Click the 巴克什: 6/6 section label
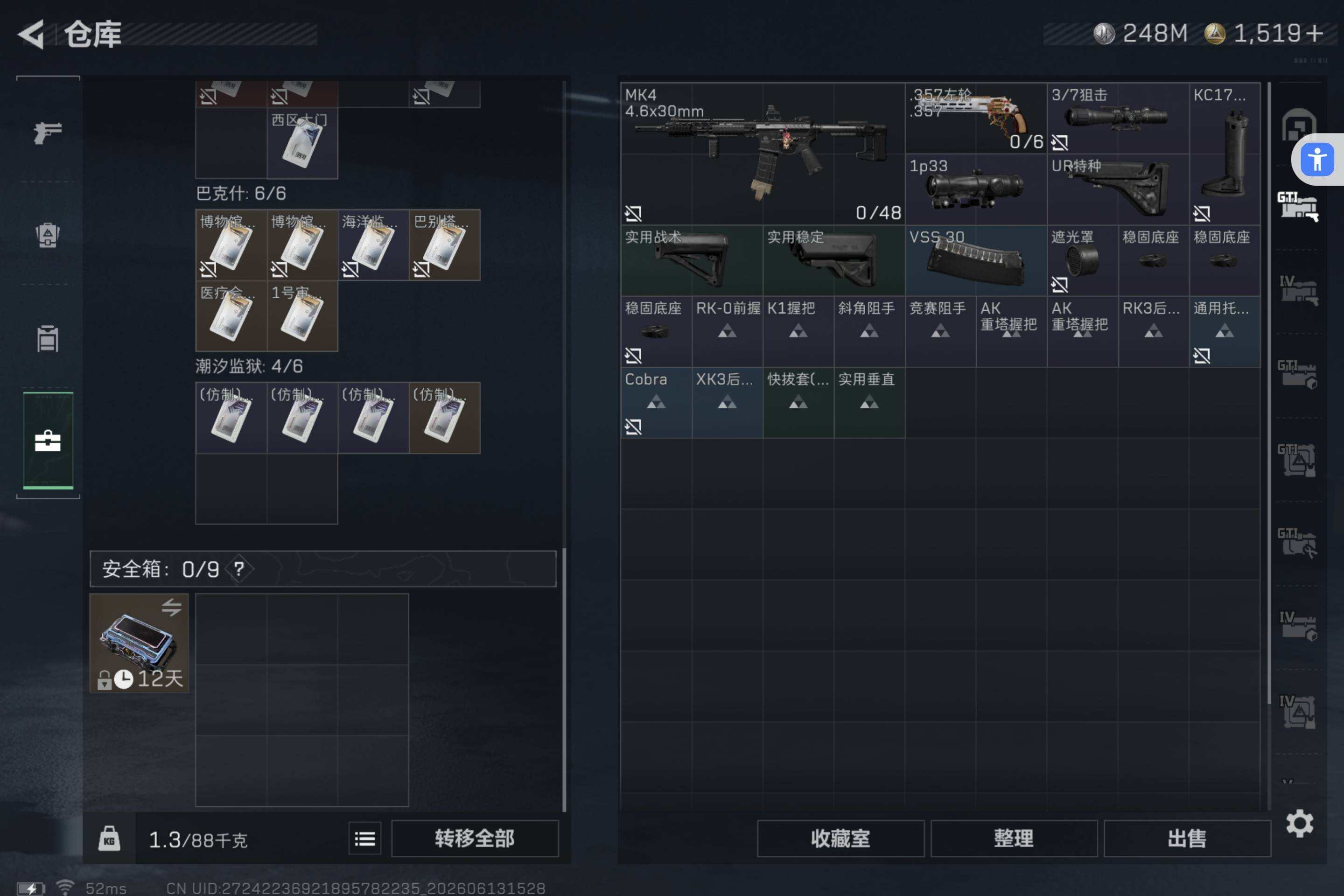This screenshot has height=896, width=1344. (241, 193)
